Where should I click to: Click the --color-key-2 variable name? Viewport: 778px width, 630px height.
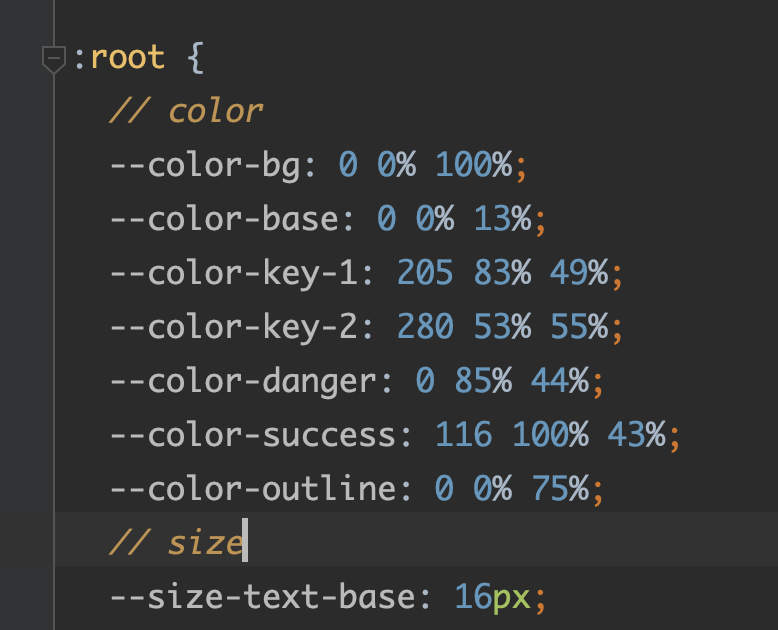234,327
